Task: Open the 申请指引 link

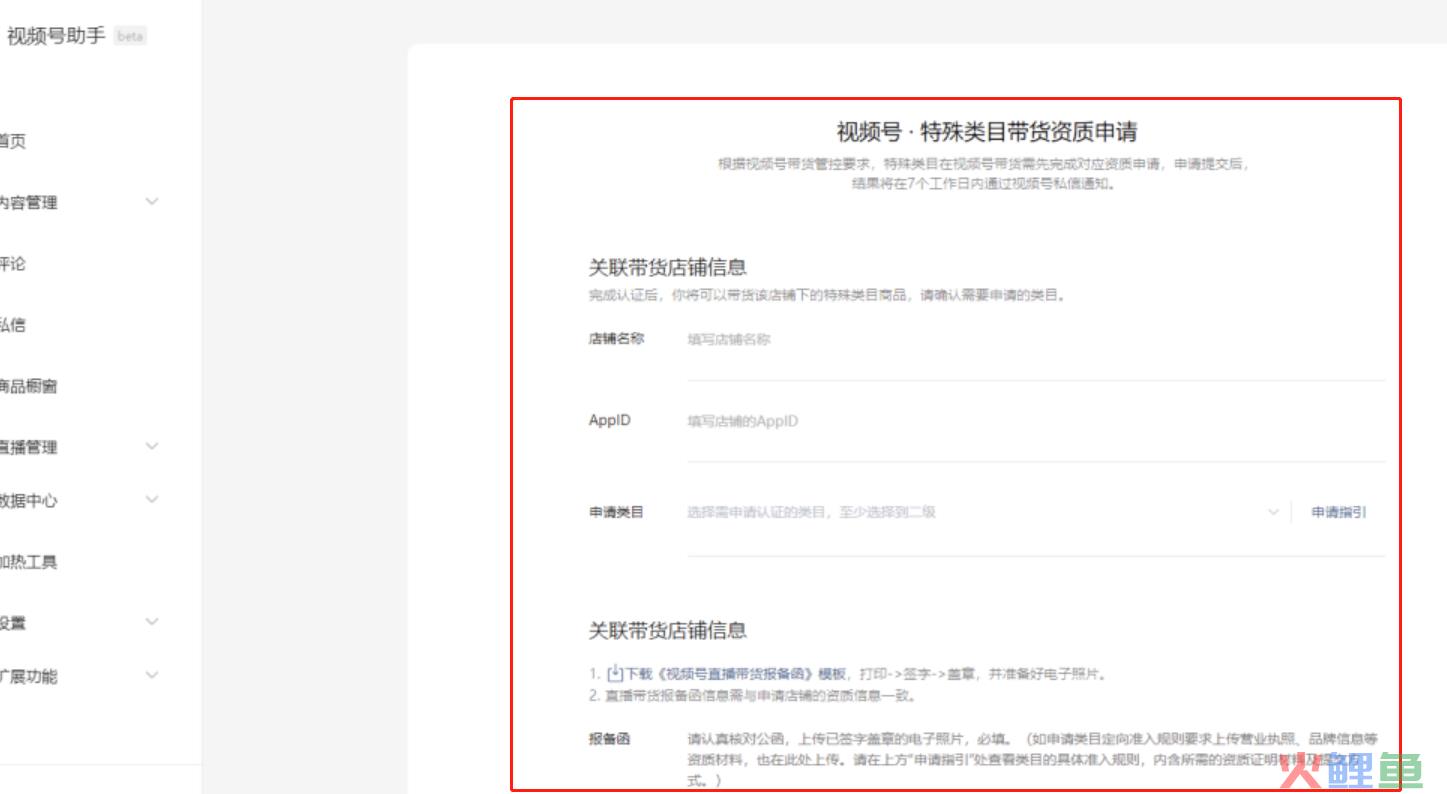Action: (x=1338, y=512)
